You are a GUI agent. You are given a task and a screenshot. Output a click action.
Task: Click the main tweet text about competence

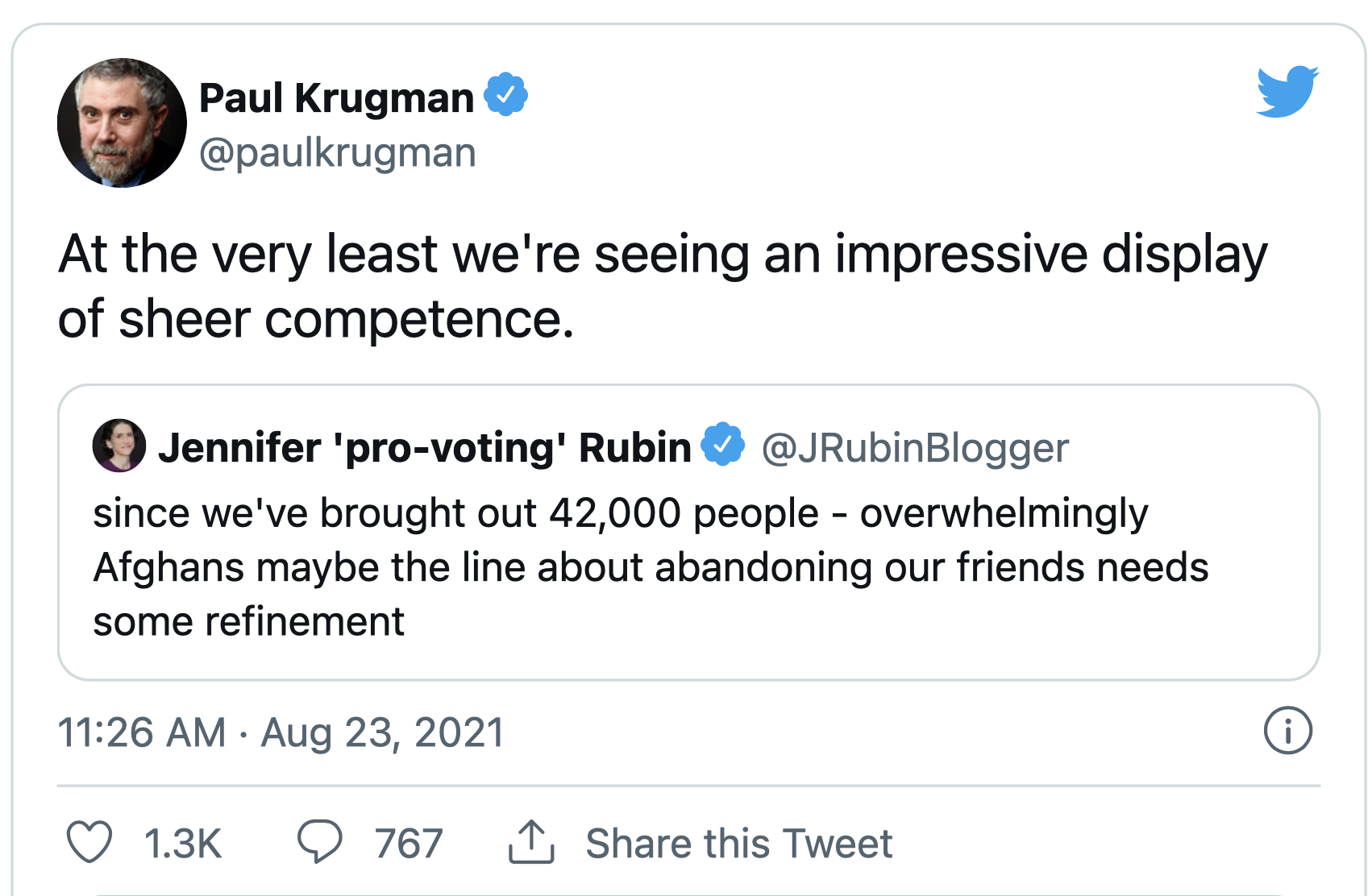[x=663, y=286]
